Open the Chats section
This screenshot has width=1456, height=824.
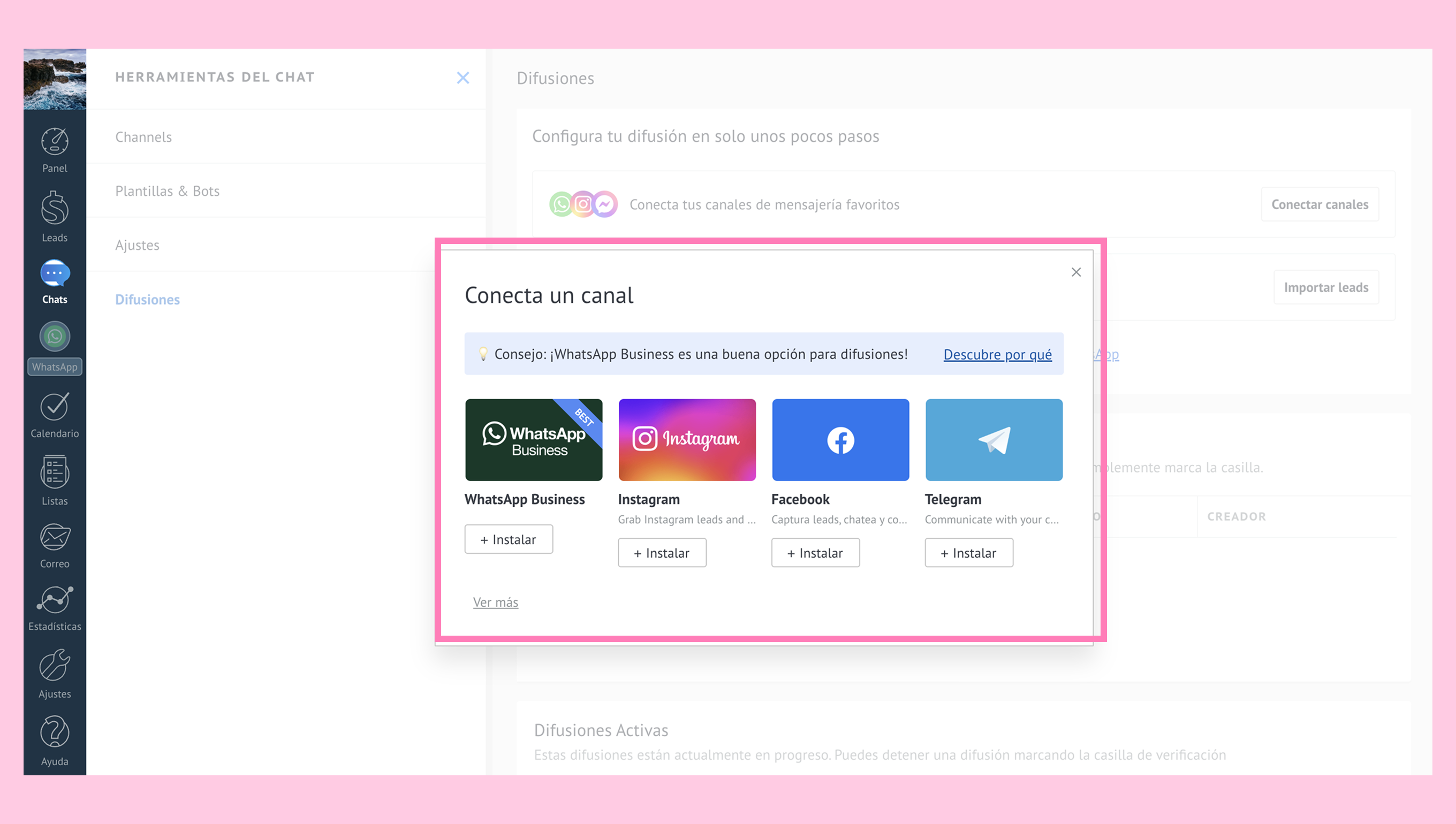point(55,282)
